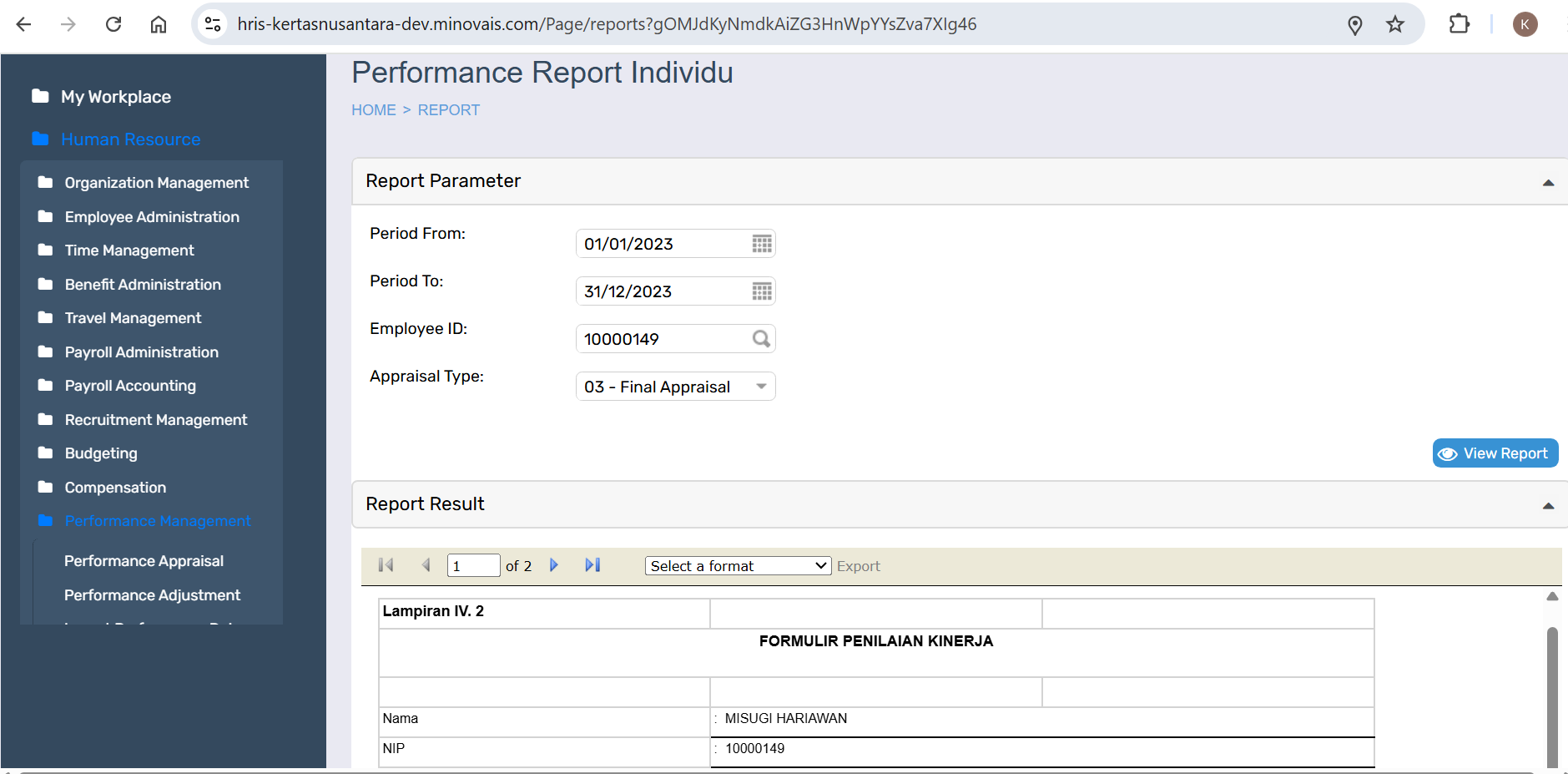Open the Select a format dropdown
Screen dimensions: 1568x774
(x=738, y=566)
